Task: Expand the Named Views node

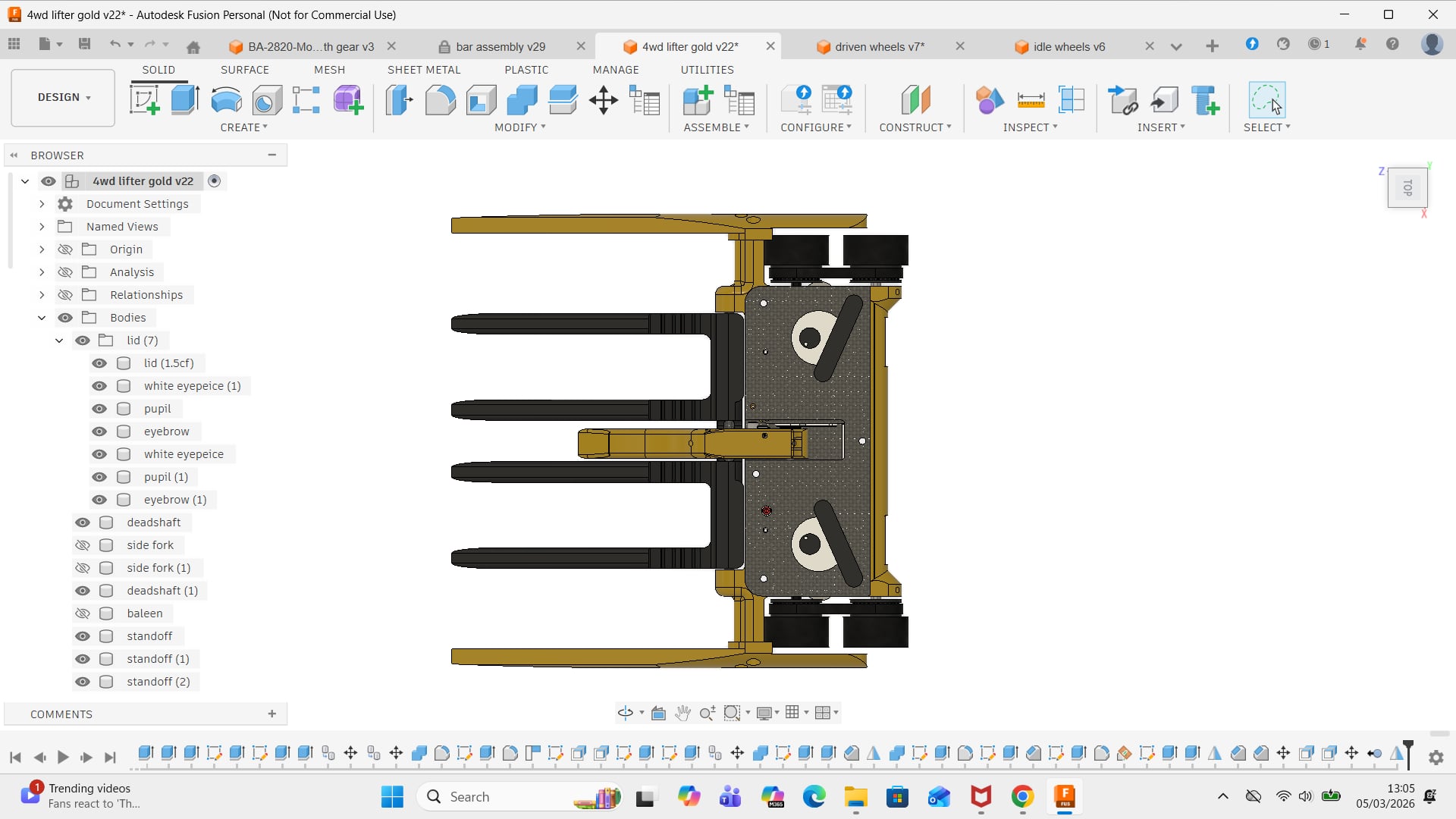Action: 42,227
